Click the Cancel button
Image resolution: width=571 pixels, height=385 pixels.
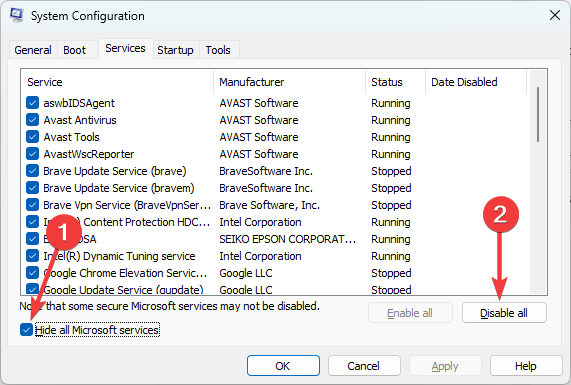[x=364, y=366]
